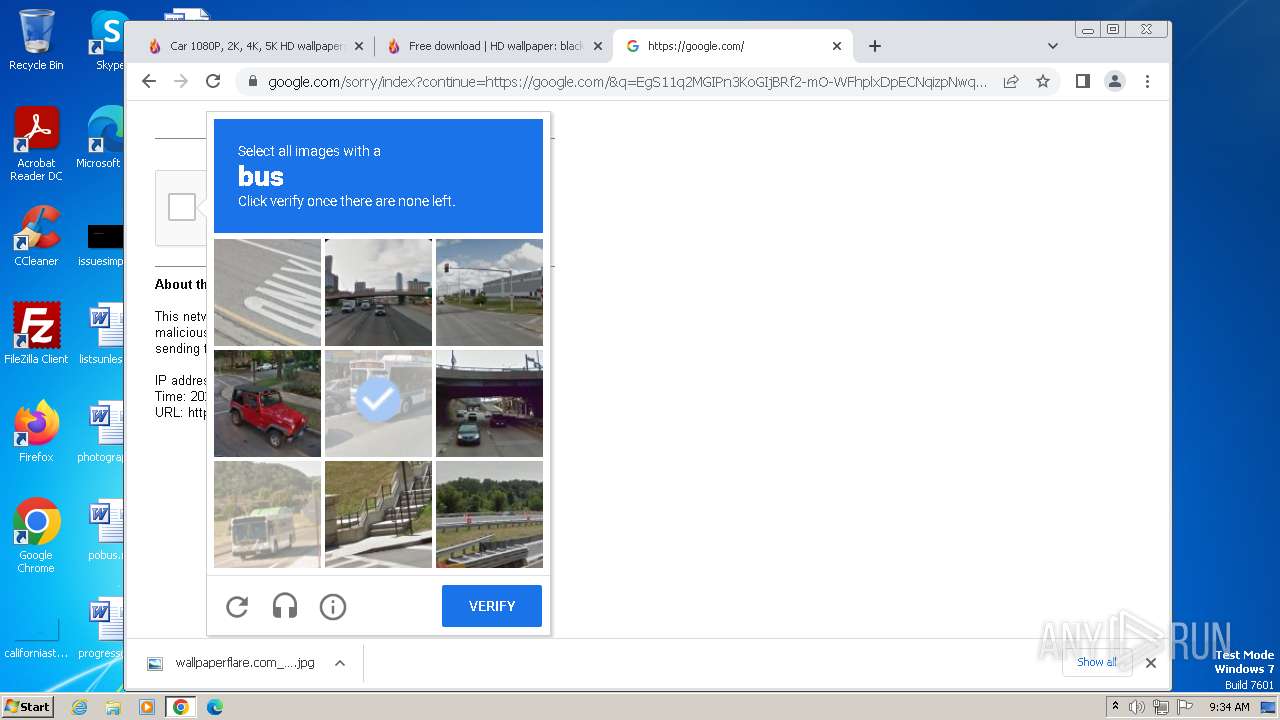
Task: Open File Explorer in taskbar
Action: tap(113, 707)
